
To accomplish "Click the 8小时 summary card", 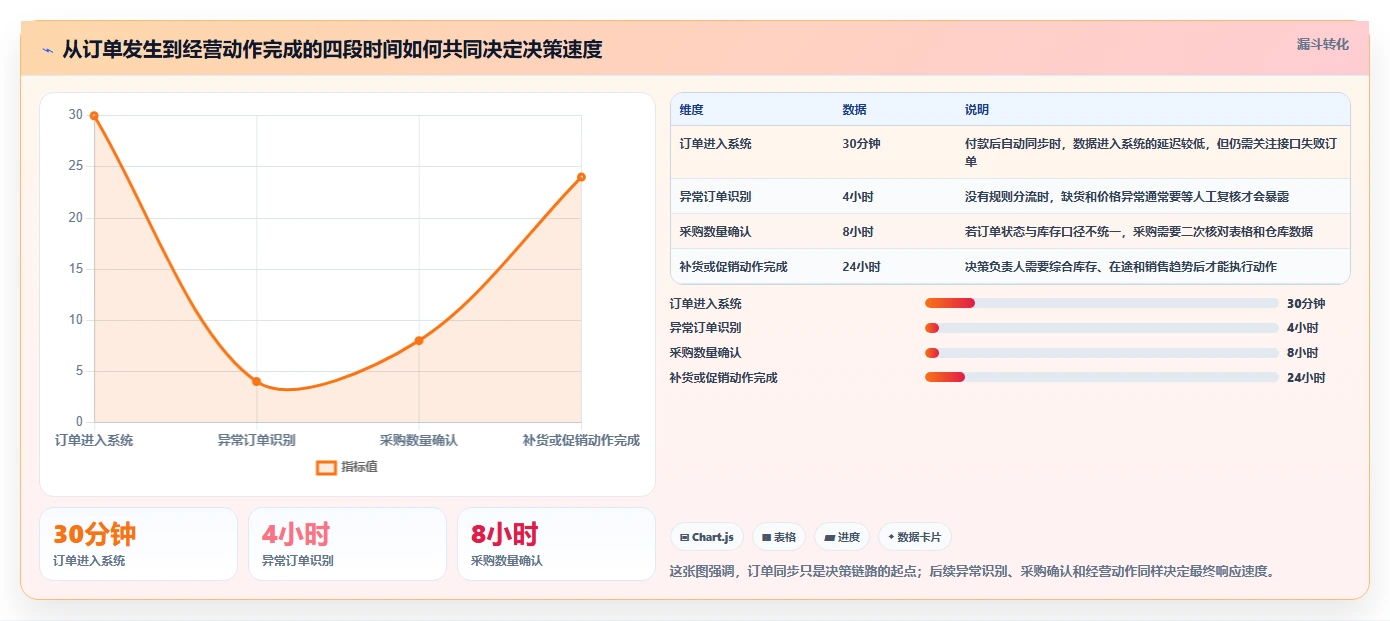I will [556, 544].
